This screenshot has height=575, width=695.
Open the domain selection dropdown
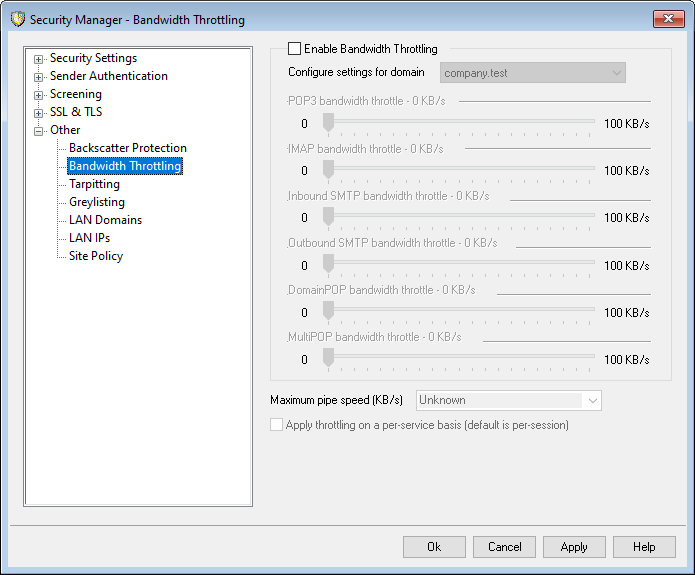coord(533,73)
